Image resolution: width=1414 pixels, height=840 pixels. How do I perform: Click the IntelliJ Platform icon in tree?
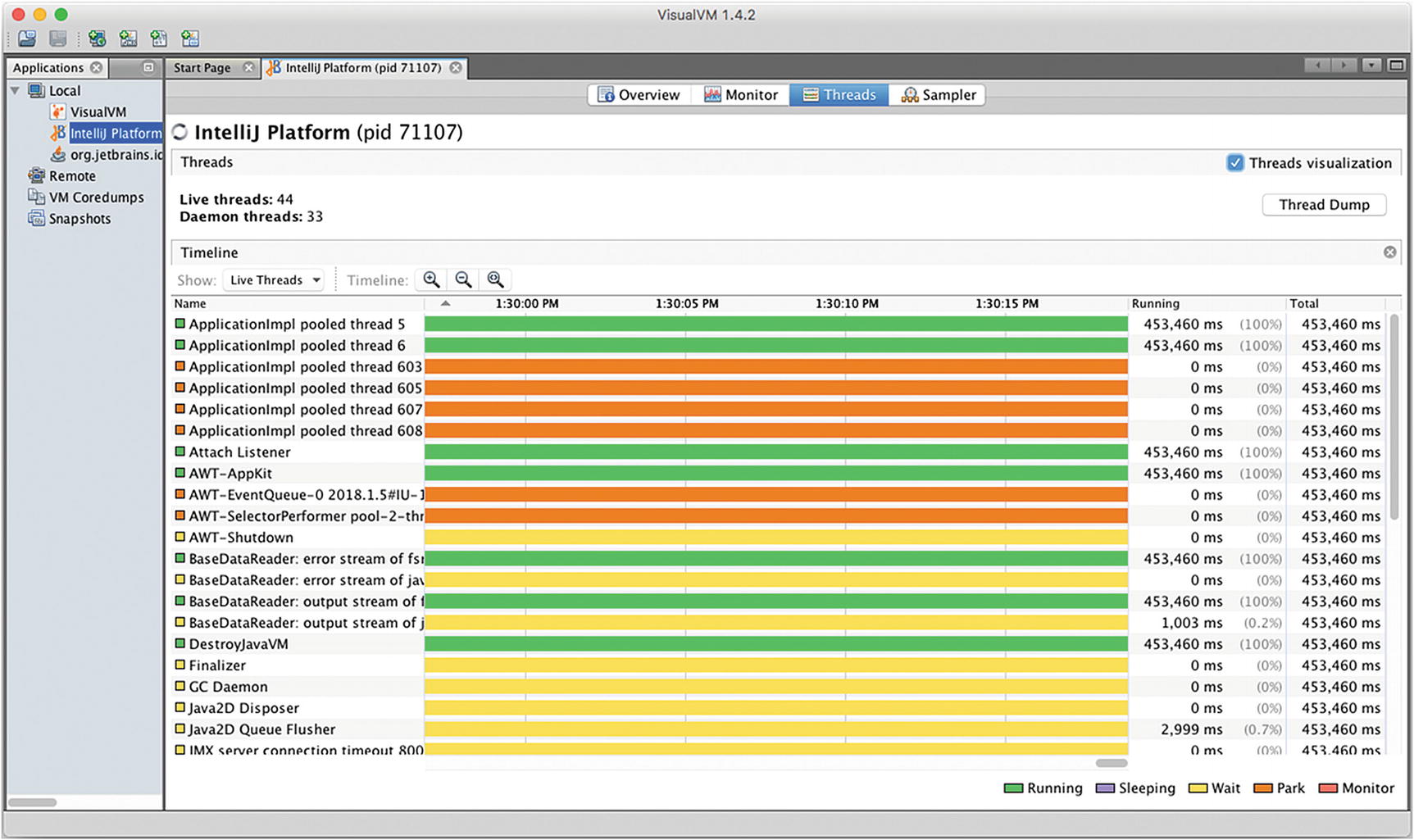[57, 133]
